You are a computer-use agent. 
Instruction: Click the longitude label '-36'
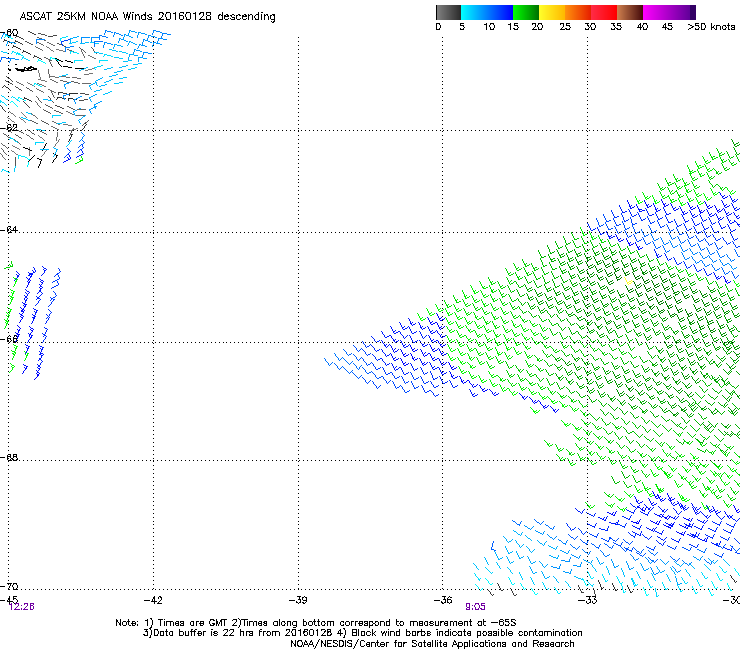[443, 600]
